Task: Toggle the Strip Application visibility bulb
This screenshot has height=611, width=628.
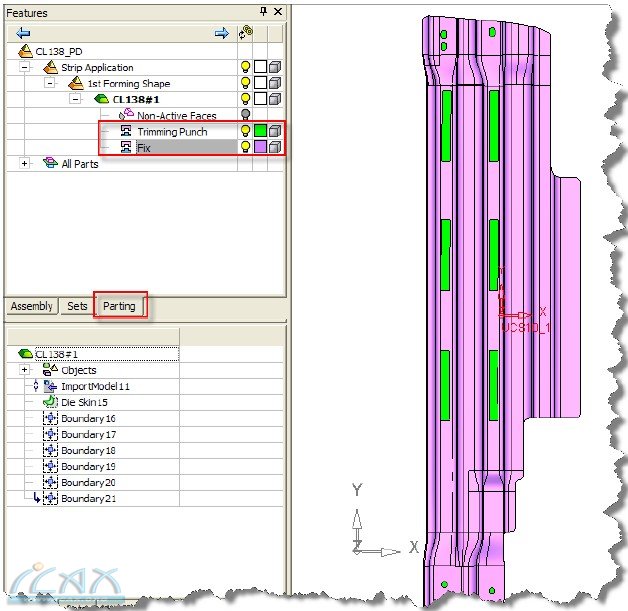Action: click(246, 67)
